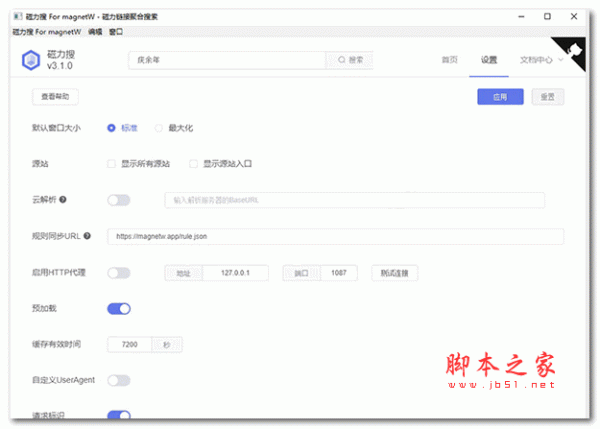Click the parse server BaseURL input field
Viewport: 600px width, 429px height.
coord(354,200)
